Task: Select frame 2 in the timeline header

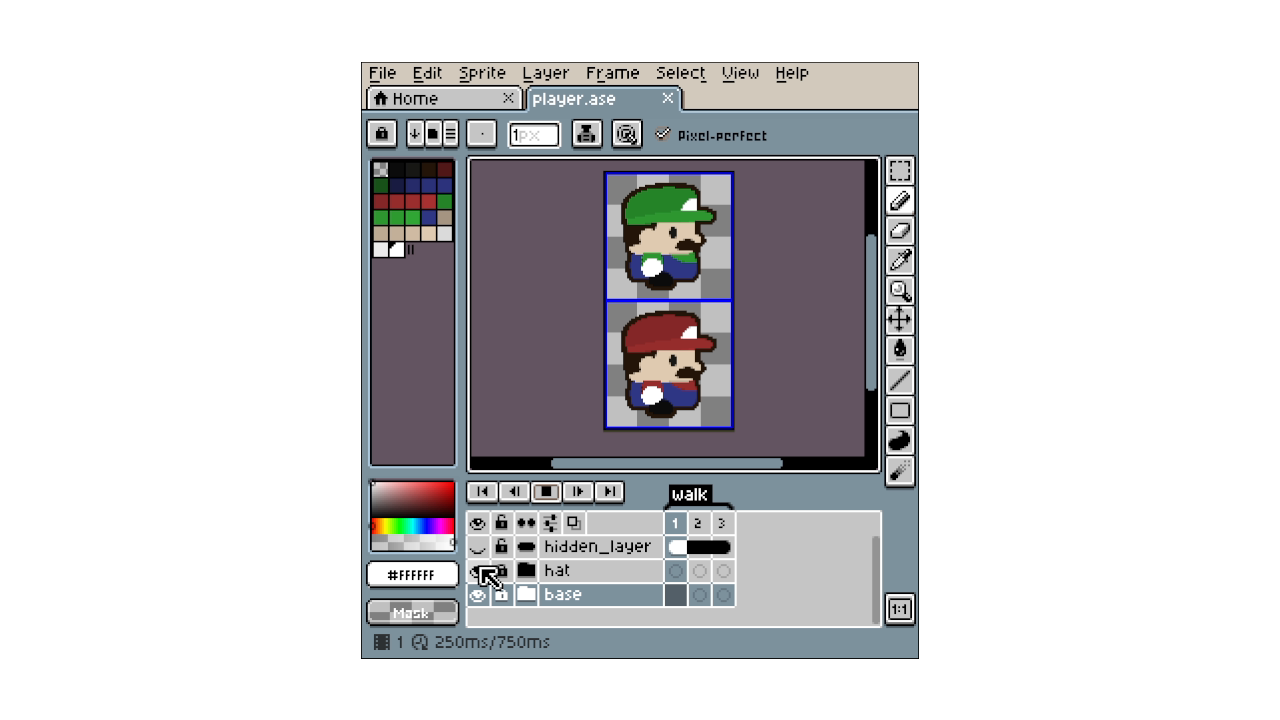Action: (x=698, y=523)
